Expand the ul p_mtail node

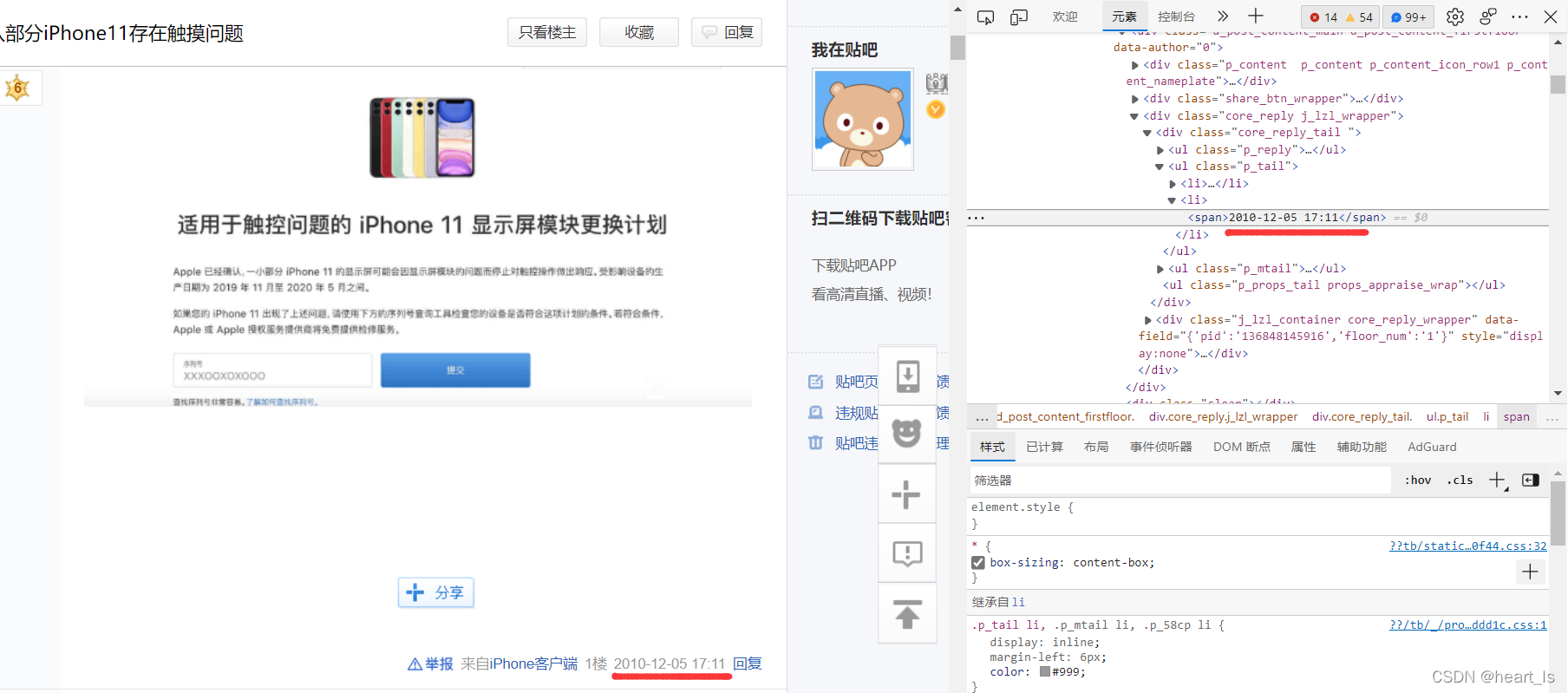1160,269
